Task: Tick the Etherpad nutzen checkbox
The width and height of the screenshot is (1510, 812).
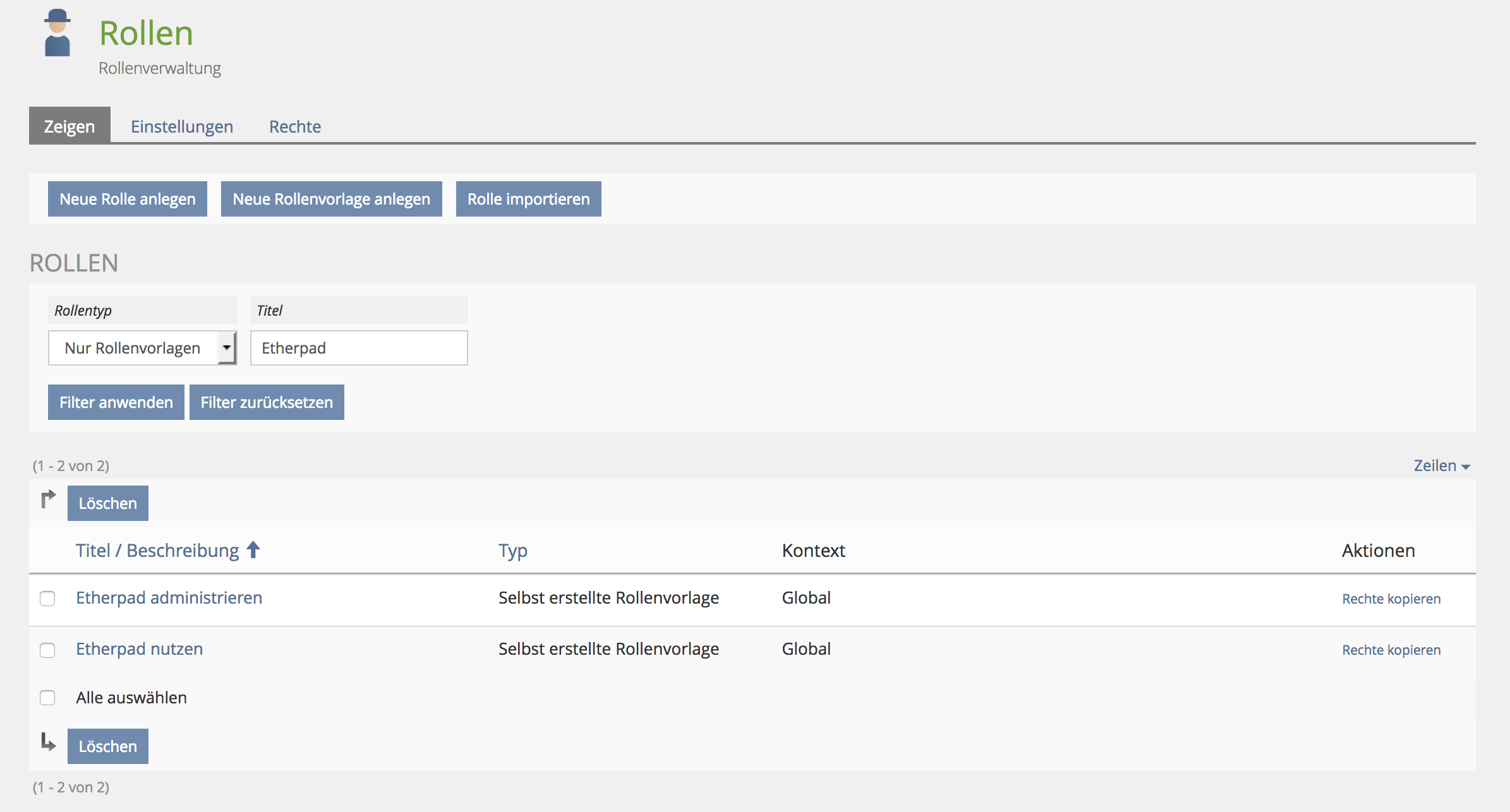Action: (47, 650)
